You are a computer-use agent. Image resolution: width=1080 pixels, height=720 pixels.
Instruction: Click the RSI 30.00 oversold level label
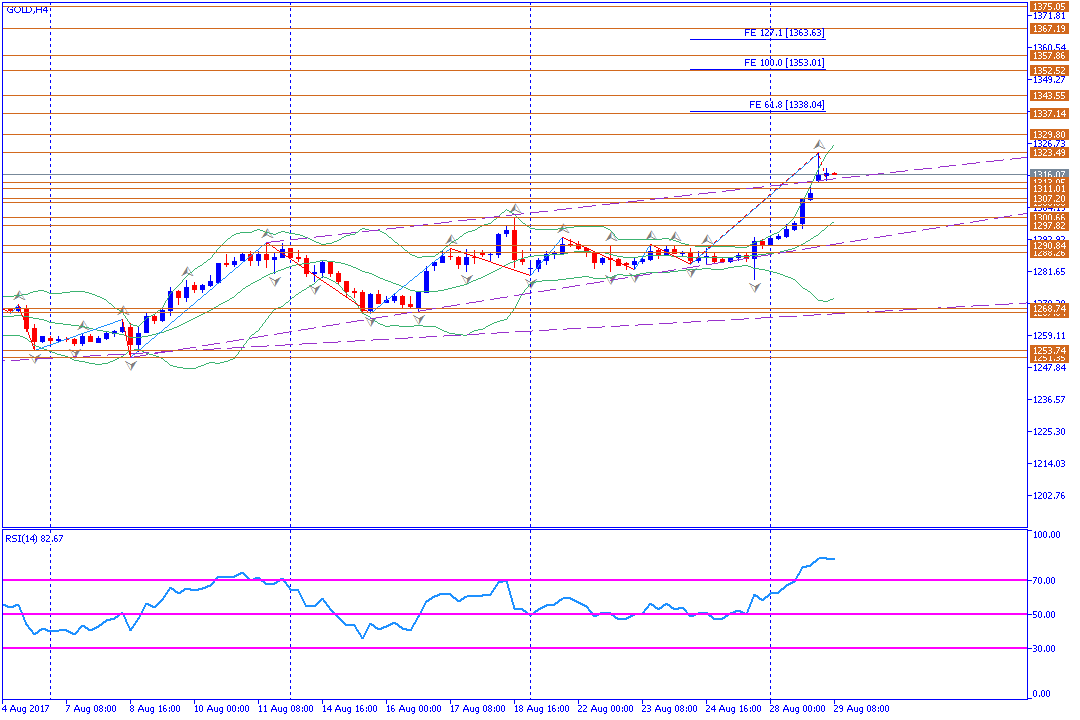click(1047, 648)
